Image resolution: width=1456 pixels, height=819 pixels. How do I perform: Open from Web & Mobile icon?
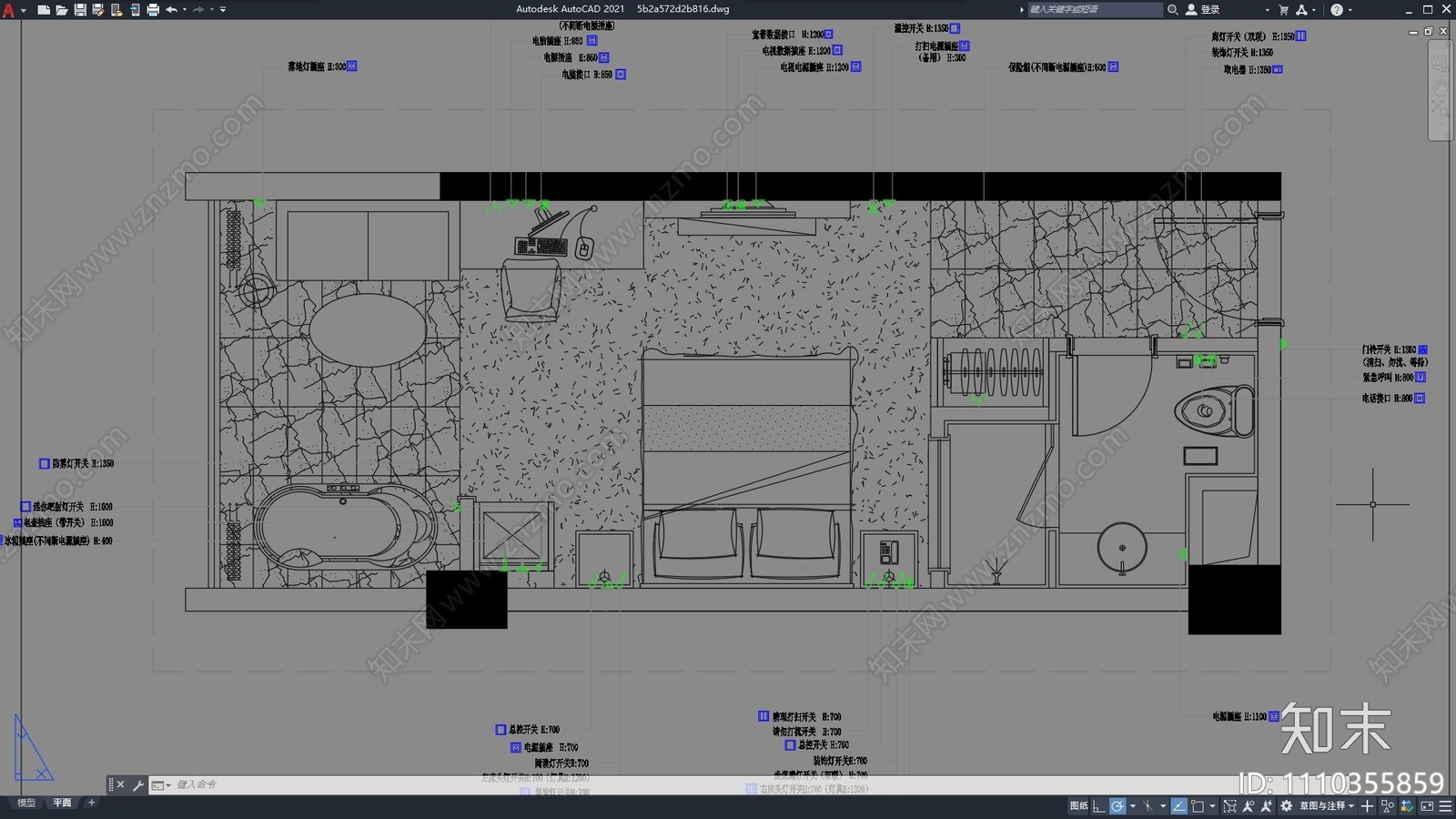click(116, 10)
